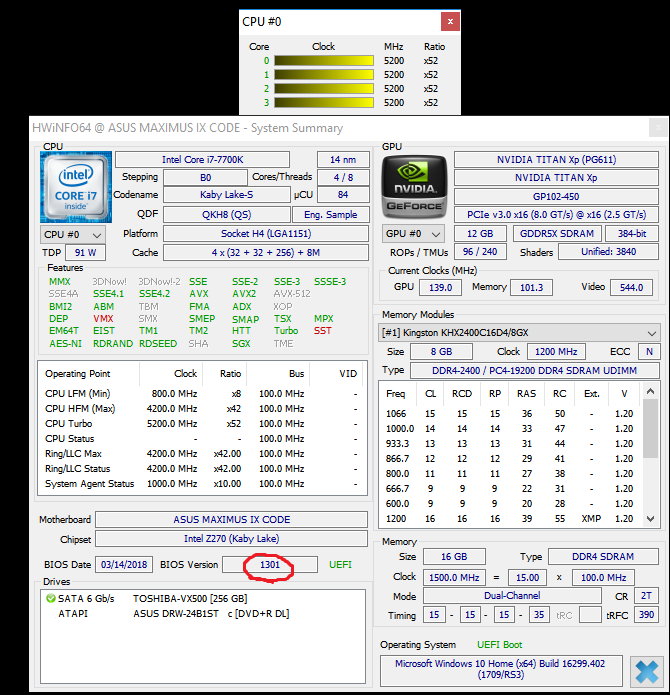This screenshot has height=695, width=670.
Task: Click the red SST feature label
Action: pyautogui.click(x=322, y=331)
